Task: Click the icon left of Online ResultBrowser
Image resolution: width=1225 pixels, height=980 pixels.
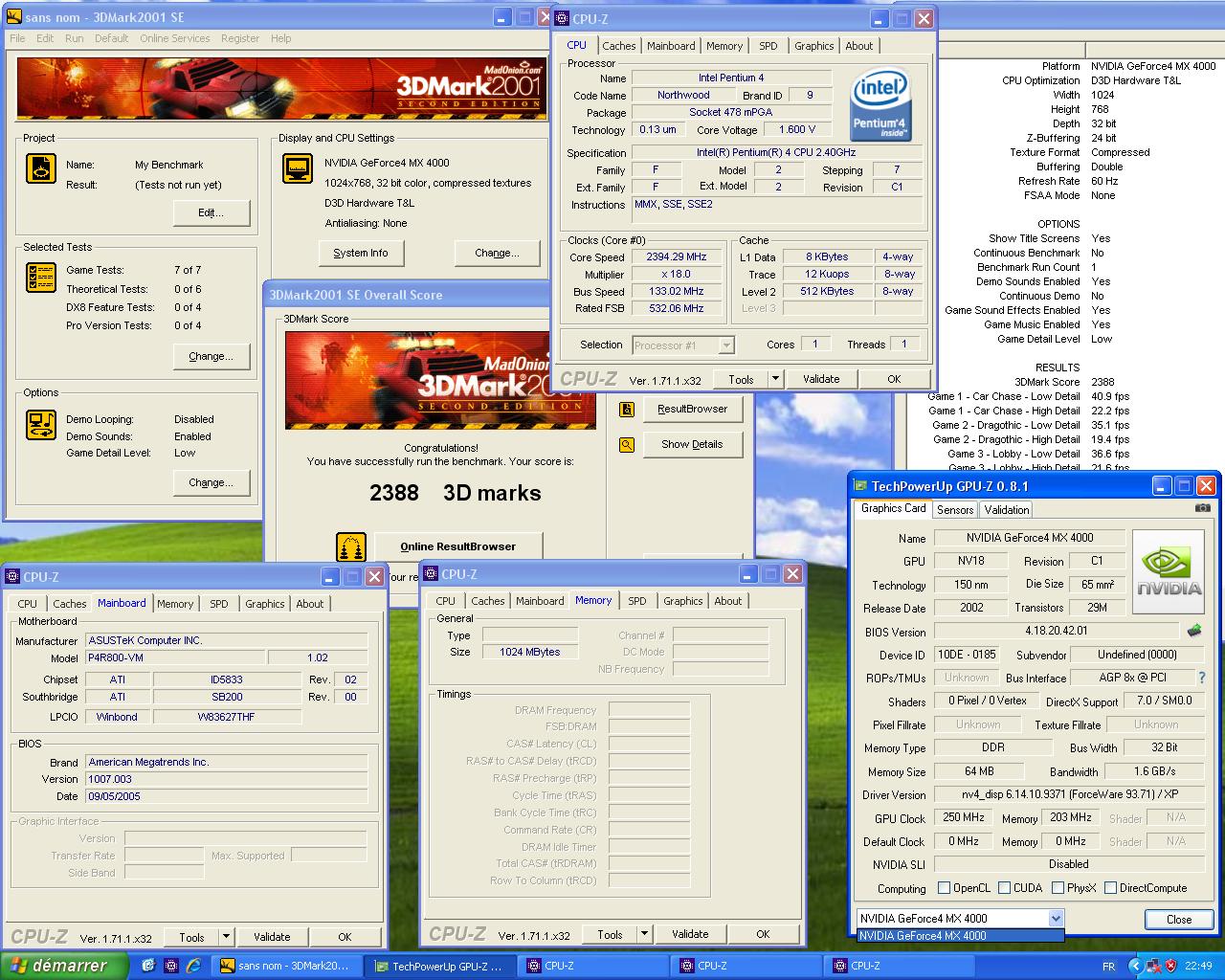Action: (x=351, y=547)
